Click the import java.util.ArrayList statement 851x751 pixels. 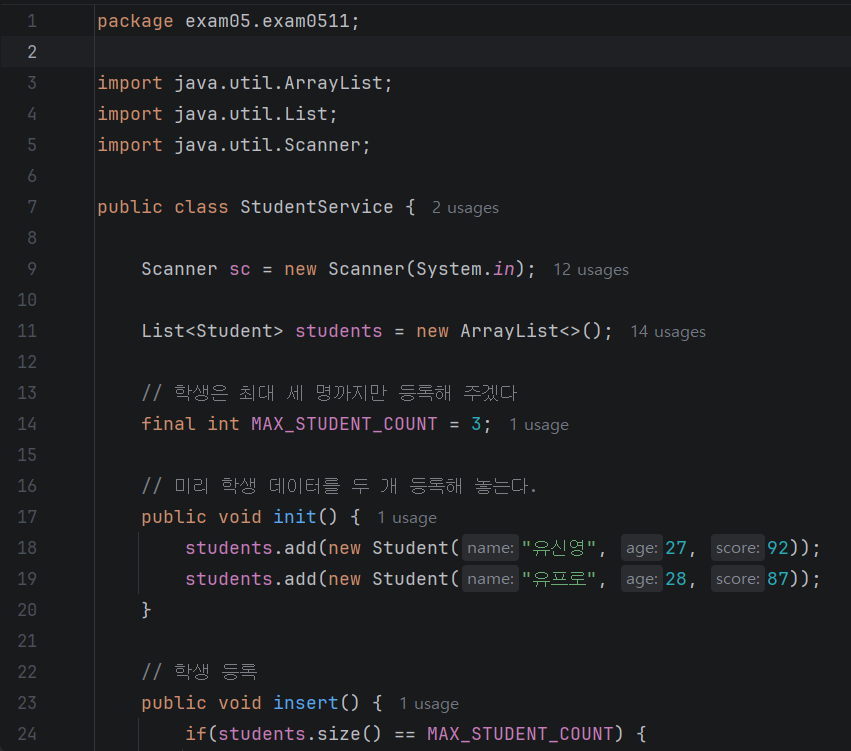point(244,83)
